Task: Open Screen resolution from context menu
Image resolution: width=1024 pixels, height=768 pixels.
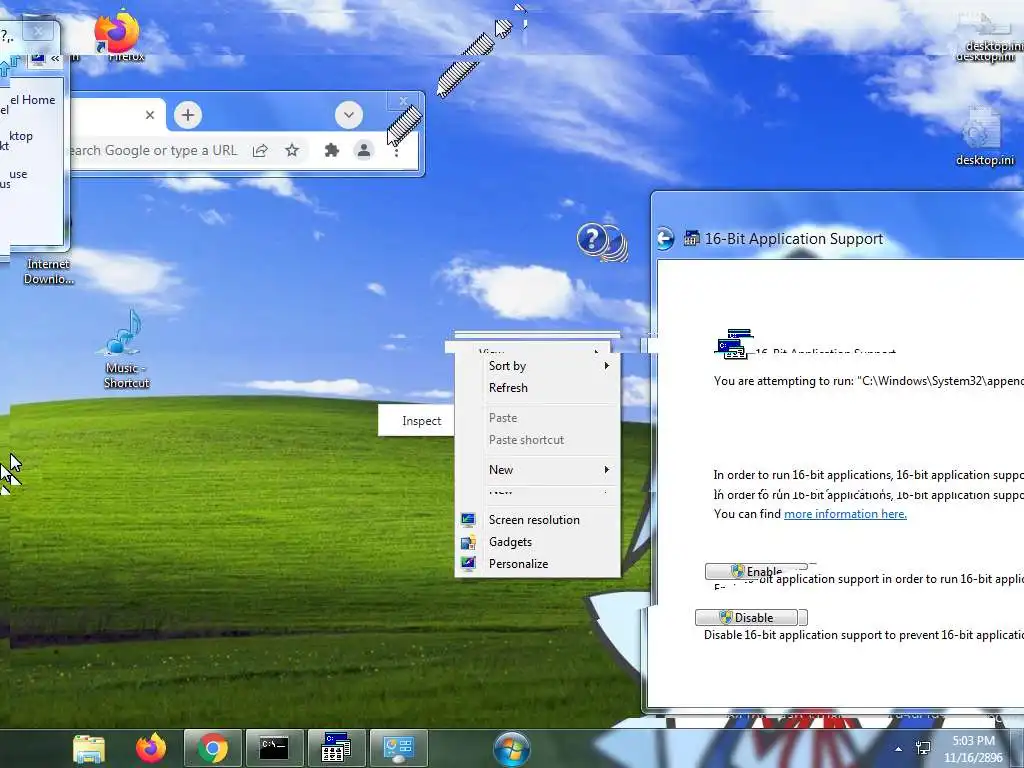Action: tap(537, 520)
